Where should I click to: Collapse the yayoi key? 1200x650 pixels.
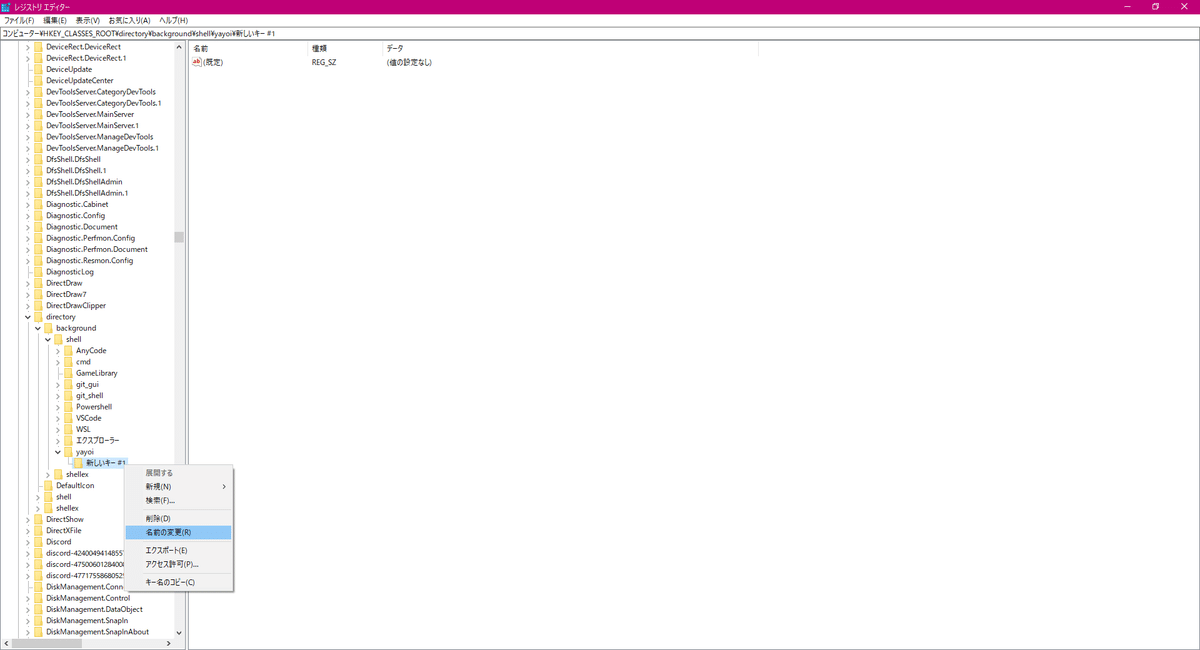pos(57,452)
